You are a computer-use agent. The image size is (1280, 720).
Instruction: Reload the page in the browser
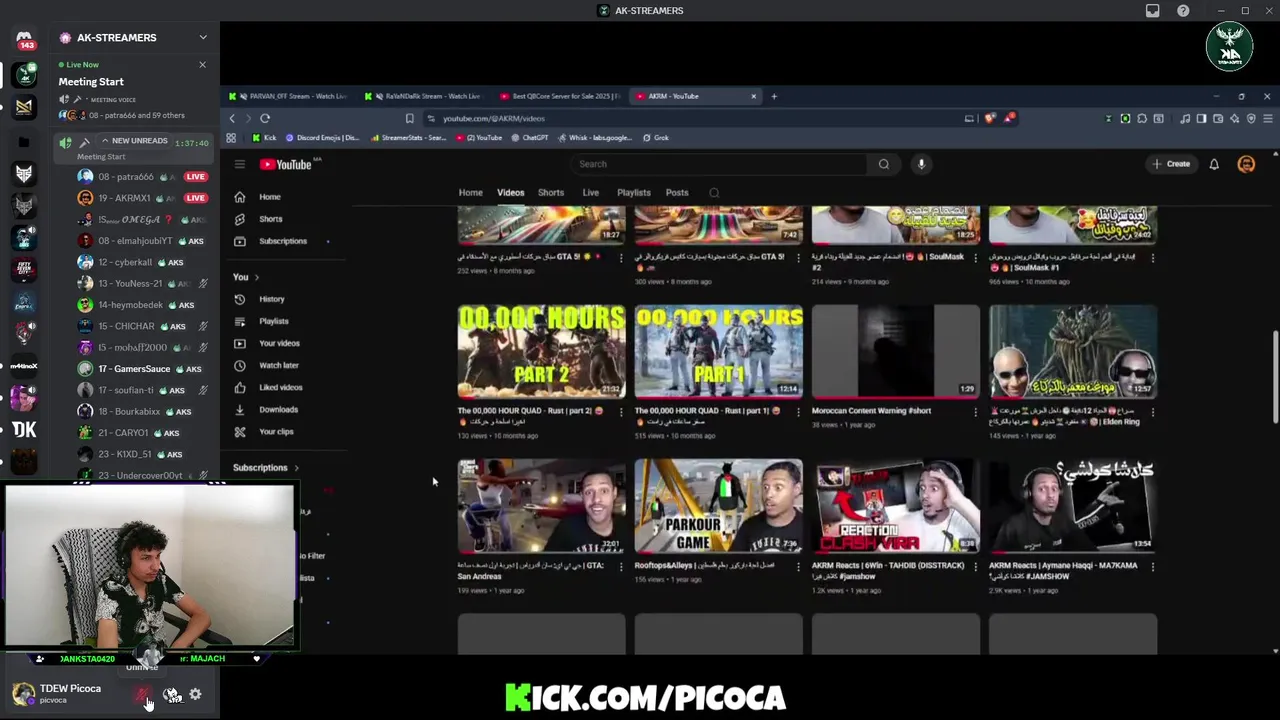pyautogui.click(x=265, y=118)
